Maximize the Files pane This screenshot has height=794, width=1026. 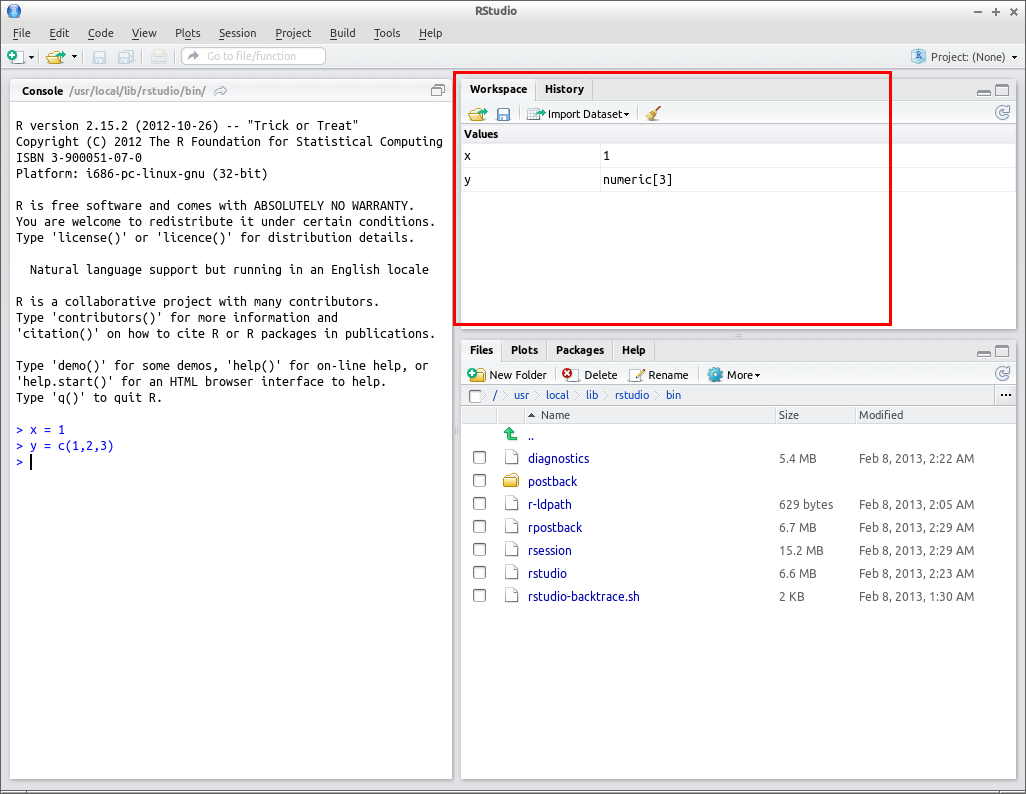coord(1002,352)
